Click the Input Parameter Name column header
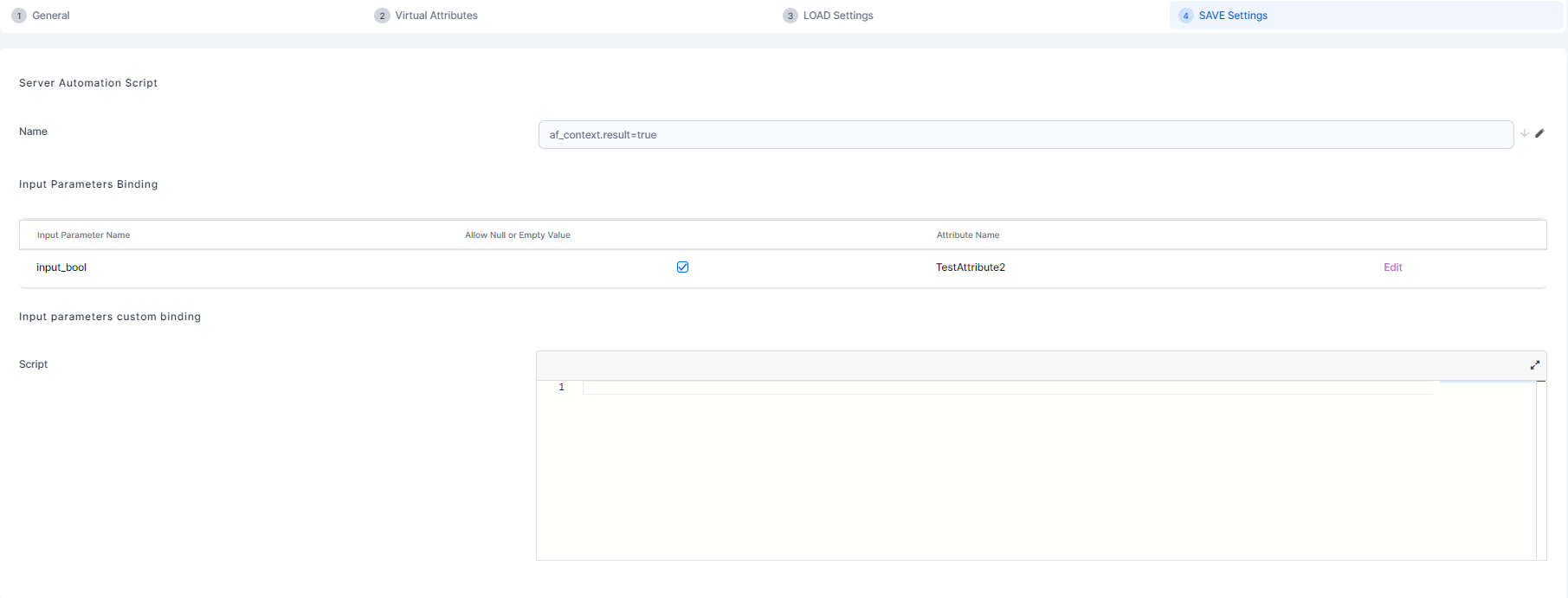1568x598 pixels. coord(83,235)
